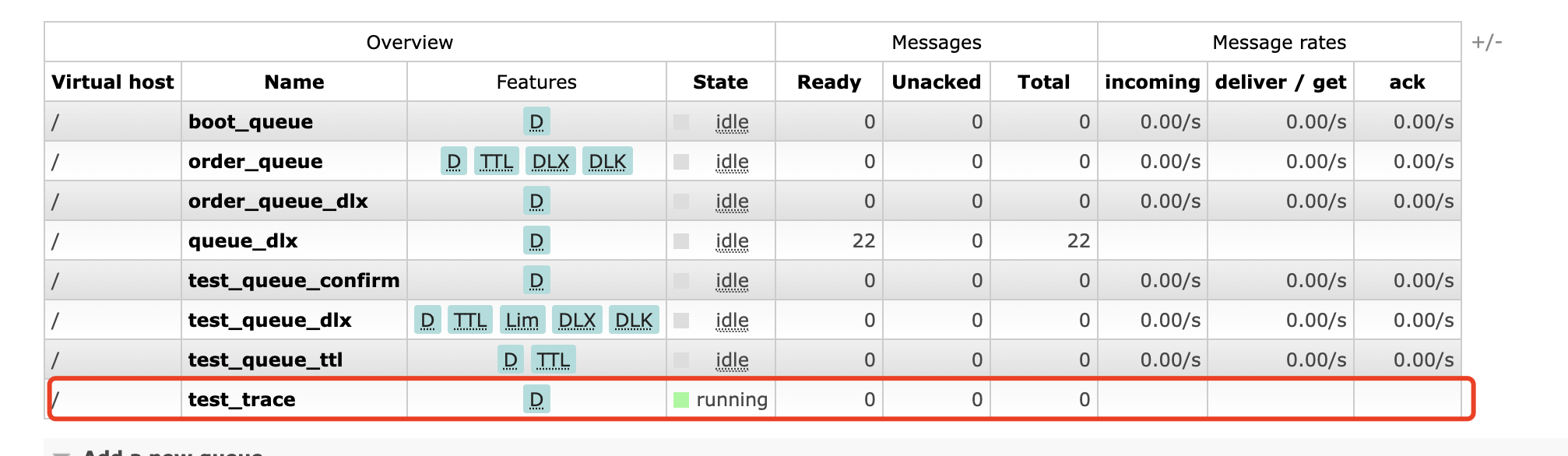Click the DLX badge on order_queue row

pyautogui.click(x=550, y=162)
